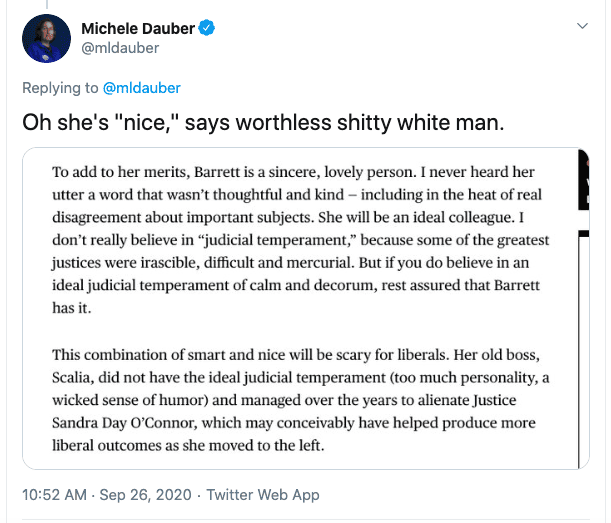This screenshot has width=611, height=523.
Task: Click the "Replying to" label text
Action: click(x=61, y=88)
